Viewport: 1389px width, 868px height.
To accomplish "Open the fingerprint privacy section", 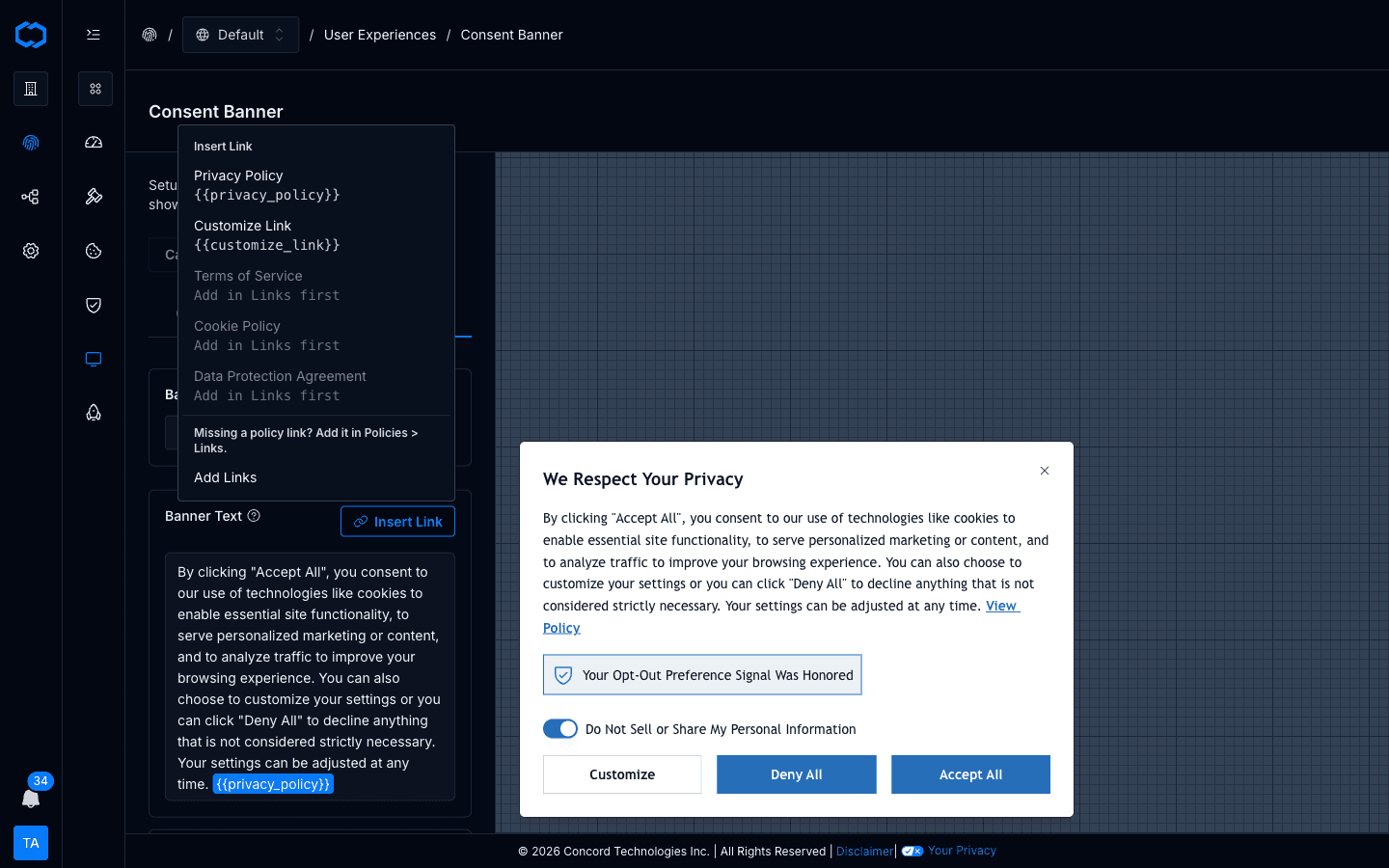I will (x=30, y=142).
